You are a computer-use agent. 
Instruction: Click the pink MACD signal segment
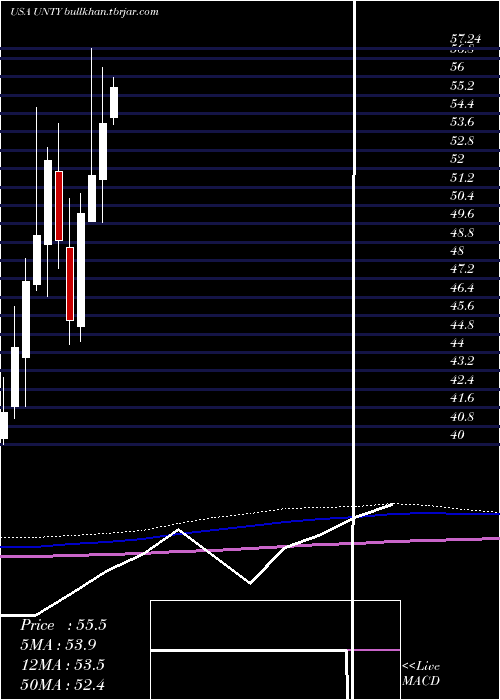(374, 650)
